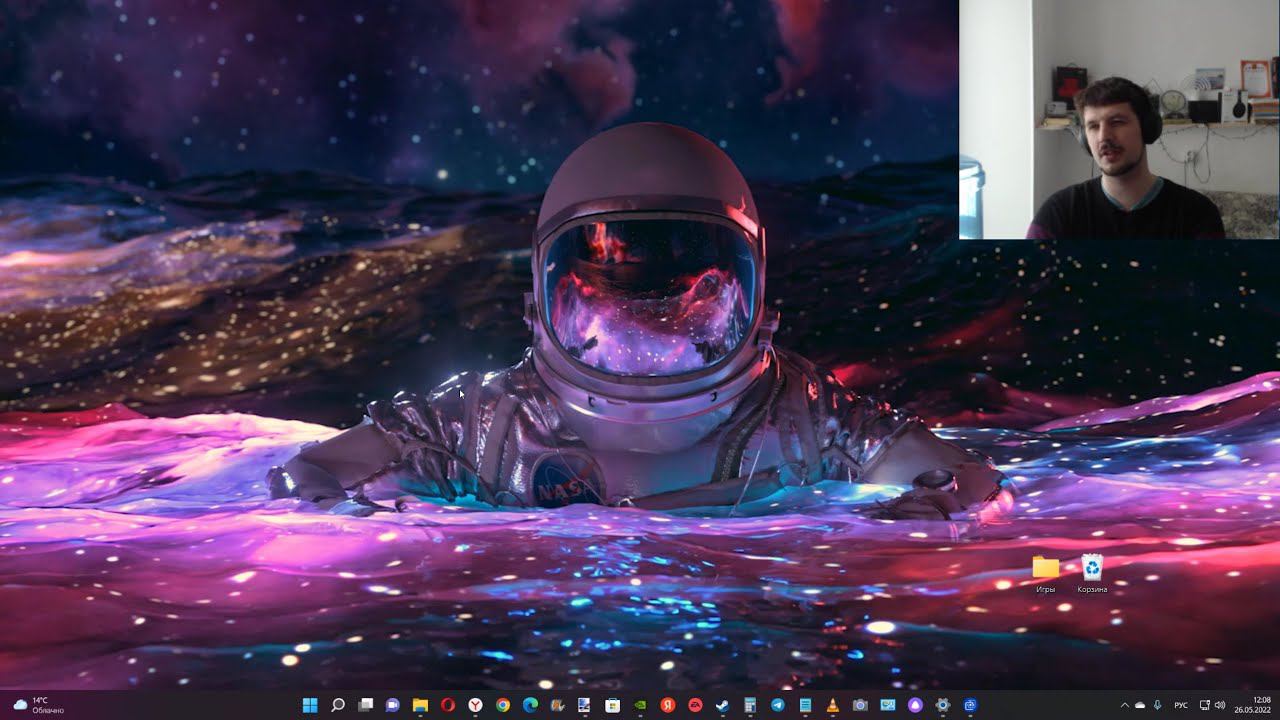
Task: Open the red Yandex 'Я' taskbar icon
Action: click(667, 705)
